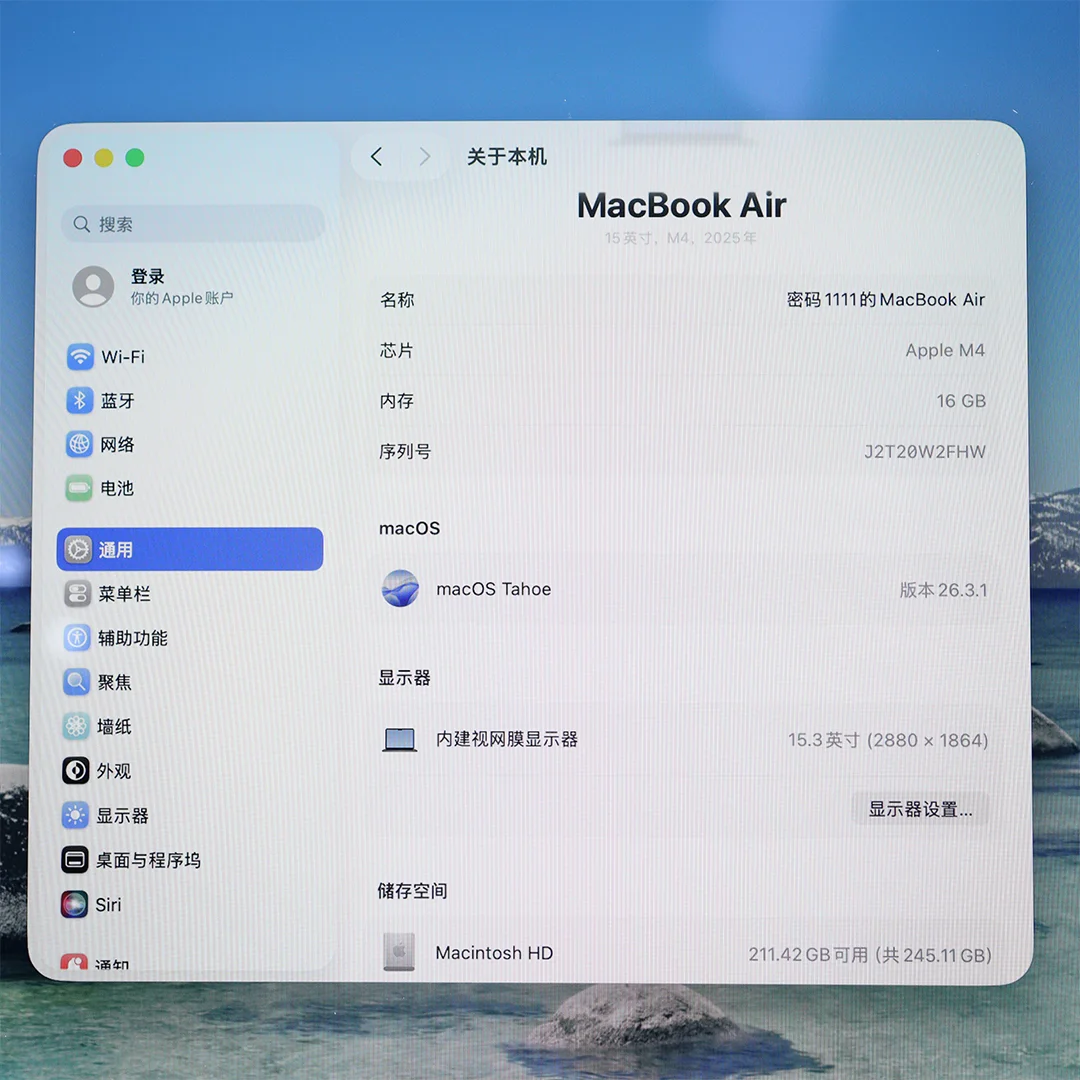1080x1080 pixels.
Task: Open Wallpaper (墙纸) flower icon
Action: [x=77, y=727]
